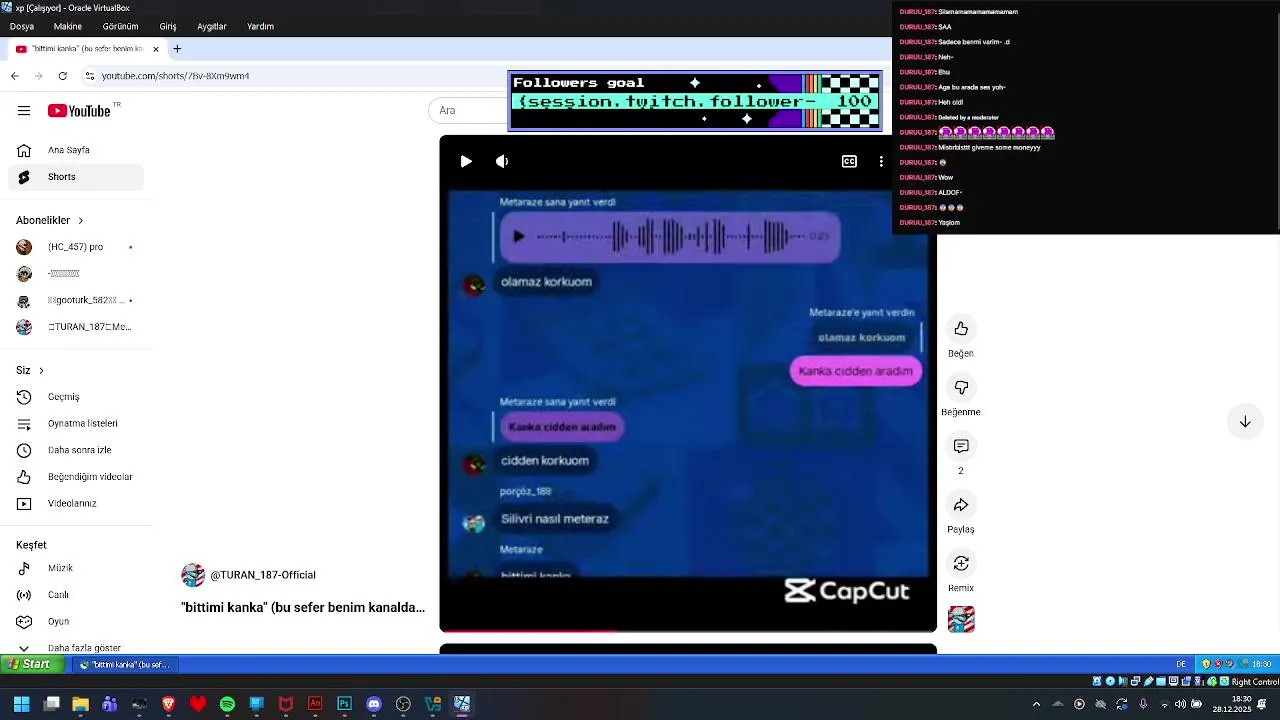The image size is (1280, 720).
Task: Browse the Canlı category
Action: 76,595
